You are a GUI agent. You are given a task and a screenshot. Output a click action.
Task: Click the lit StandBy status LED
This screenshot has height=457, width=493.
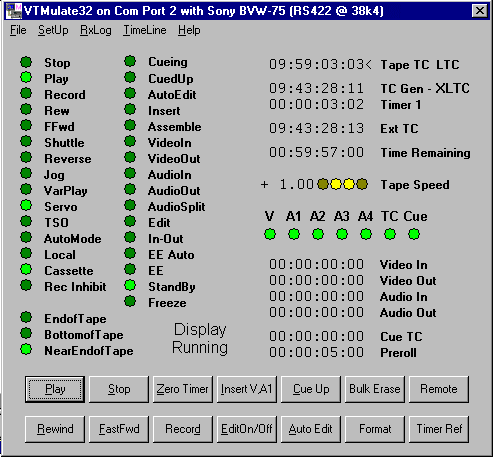point(130,285)
